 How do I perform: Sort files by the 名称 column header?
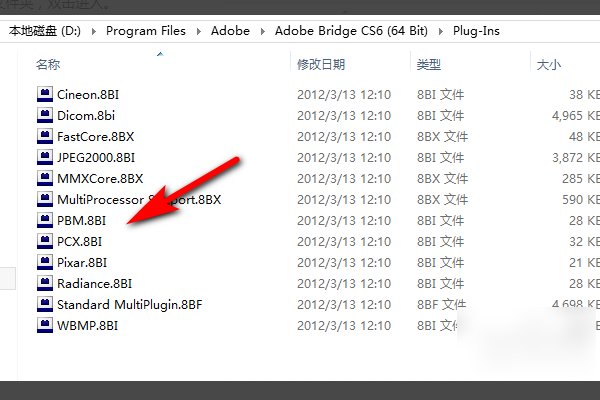[48, 65]
